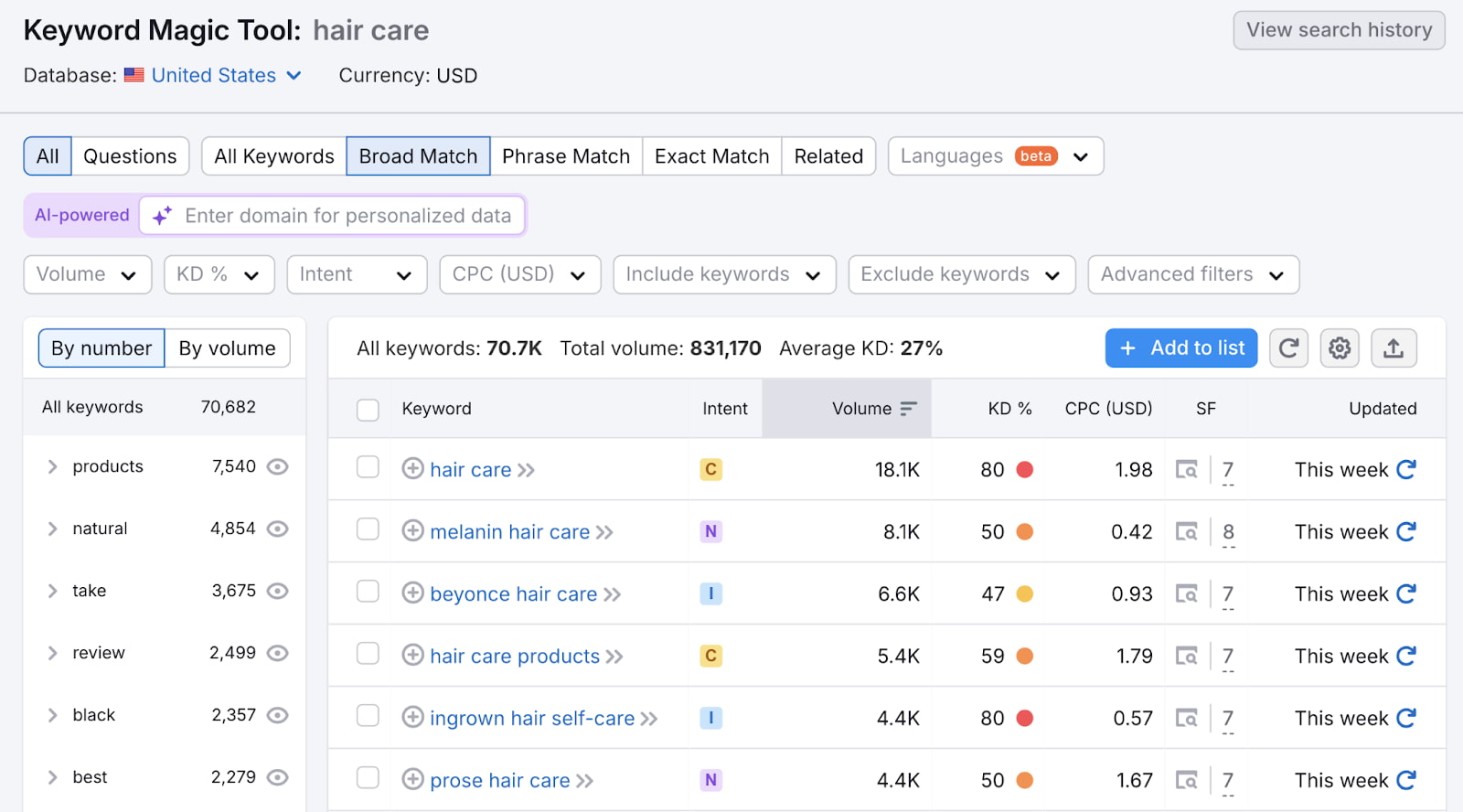Click the domain input for personalized data
This screenshot has width=1463, height=812.
333,216
